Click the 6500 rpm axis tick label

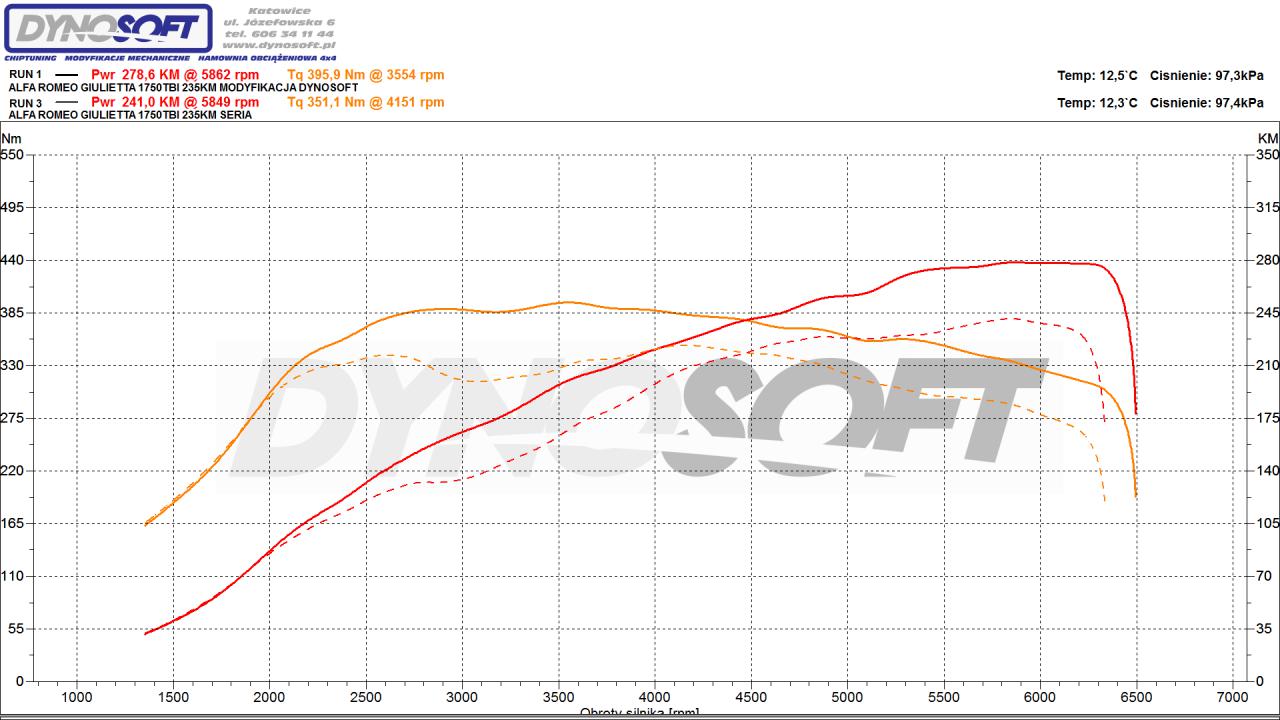point(1136,697)
